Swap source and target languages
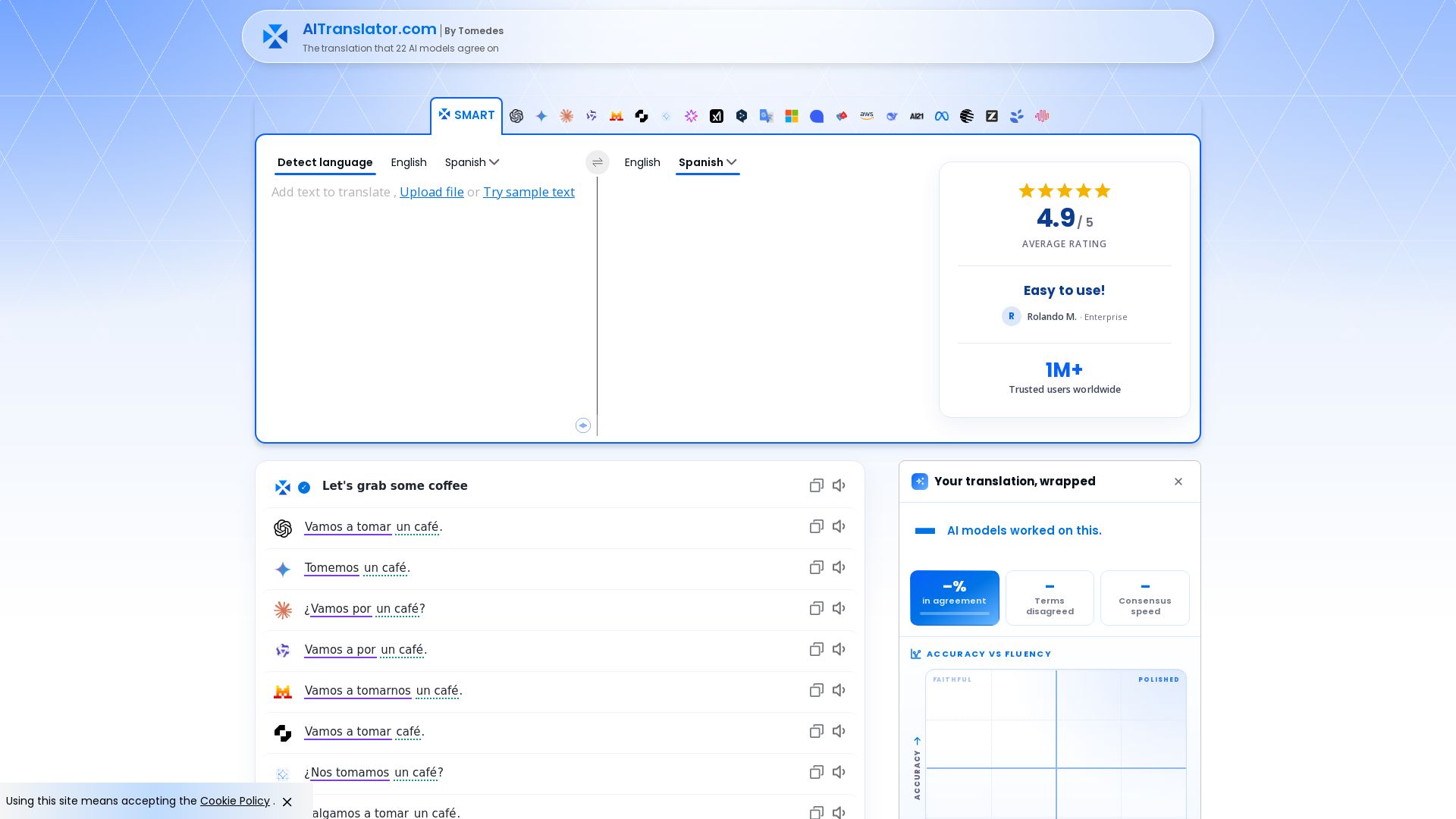The height and width of the screenshot is (819, 1456). pyautogui.click(x=598, y=162)
